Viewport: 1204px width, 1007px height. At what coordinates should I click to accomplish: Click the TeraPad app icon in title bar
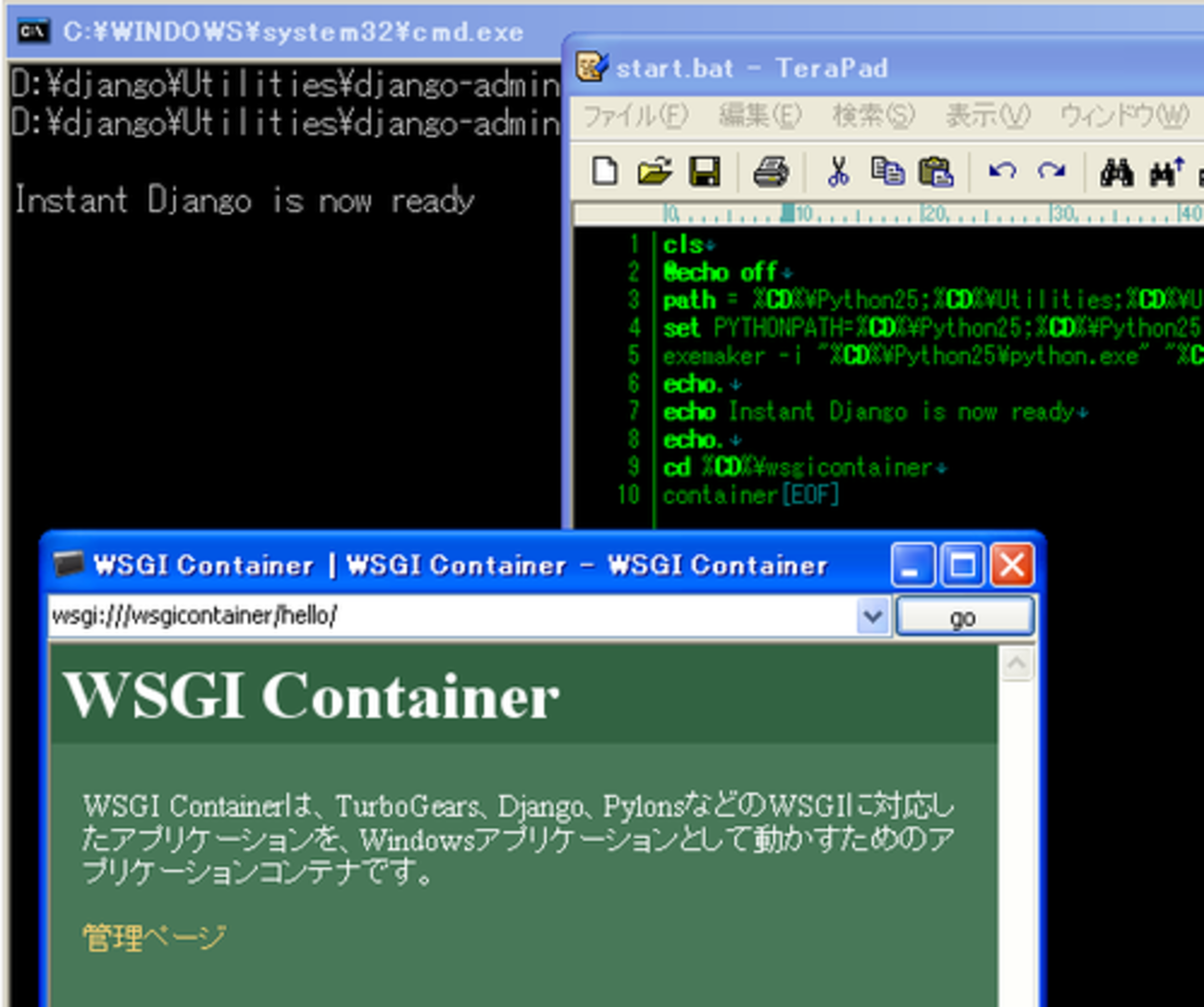[593, 68]
